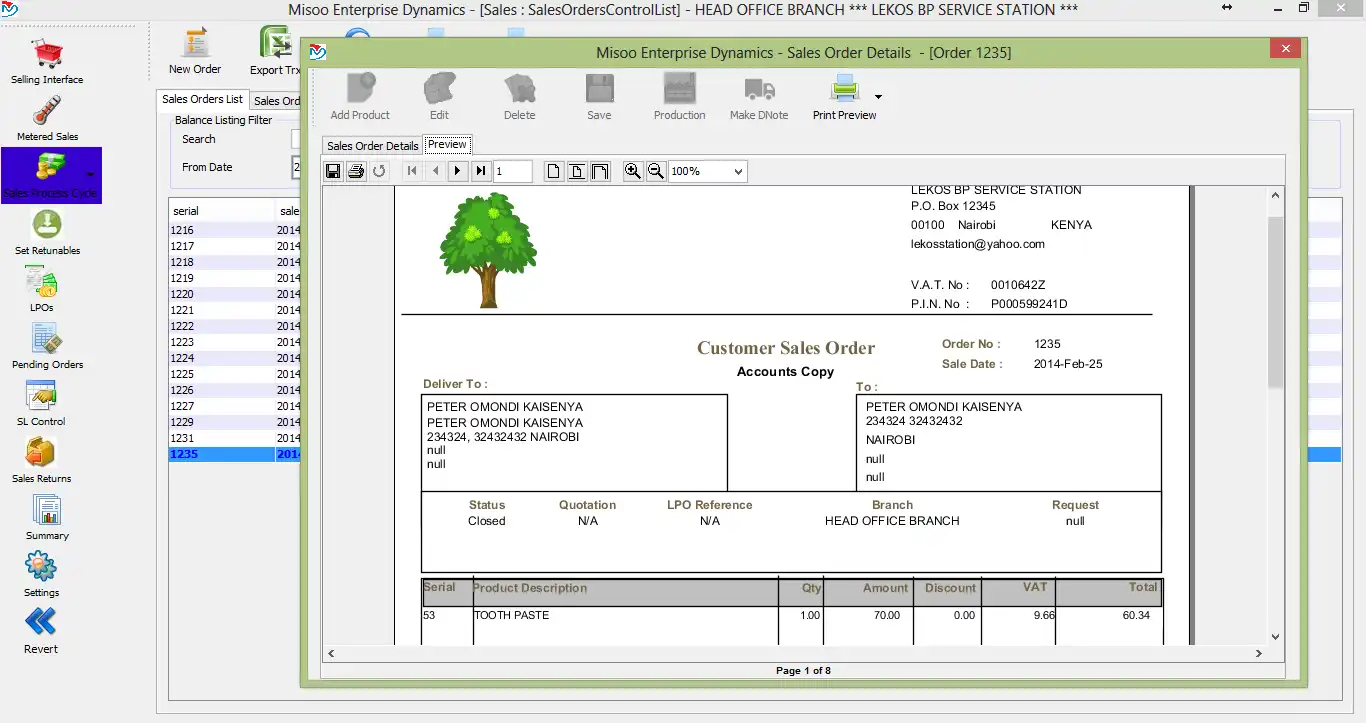
Task: Click the report preview vertical scrollbar
Action: pos(1275,300)
